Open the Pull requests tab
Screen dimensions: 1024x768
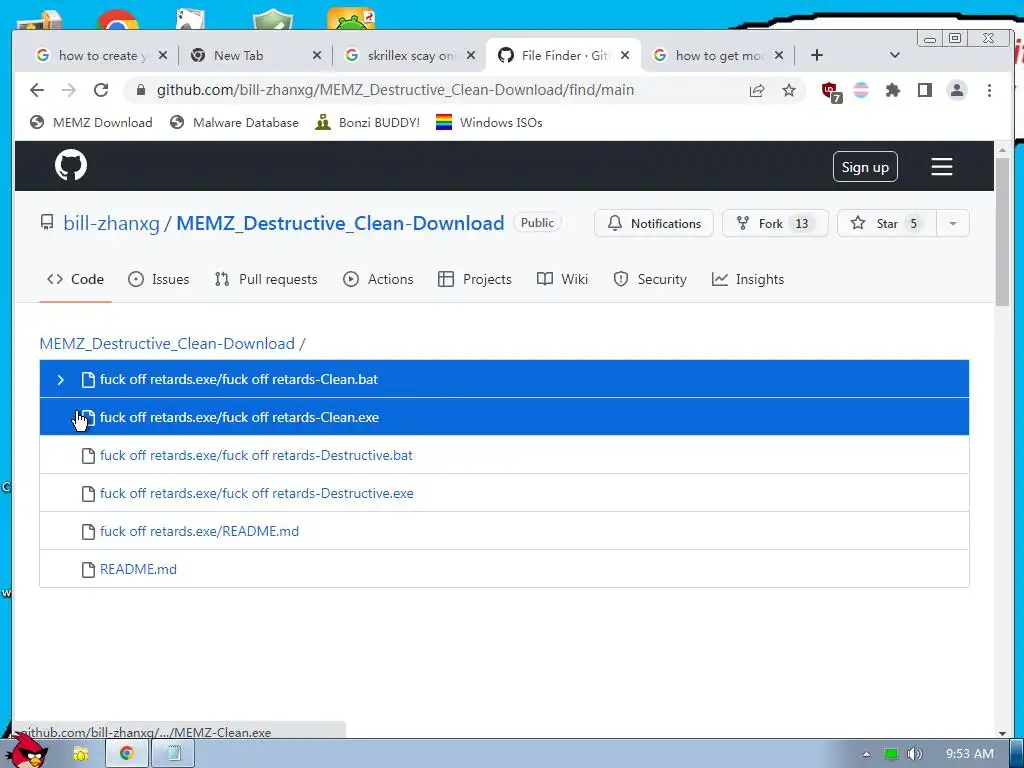pos(266,280)
